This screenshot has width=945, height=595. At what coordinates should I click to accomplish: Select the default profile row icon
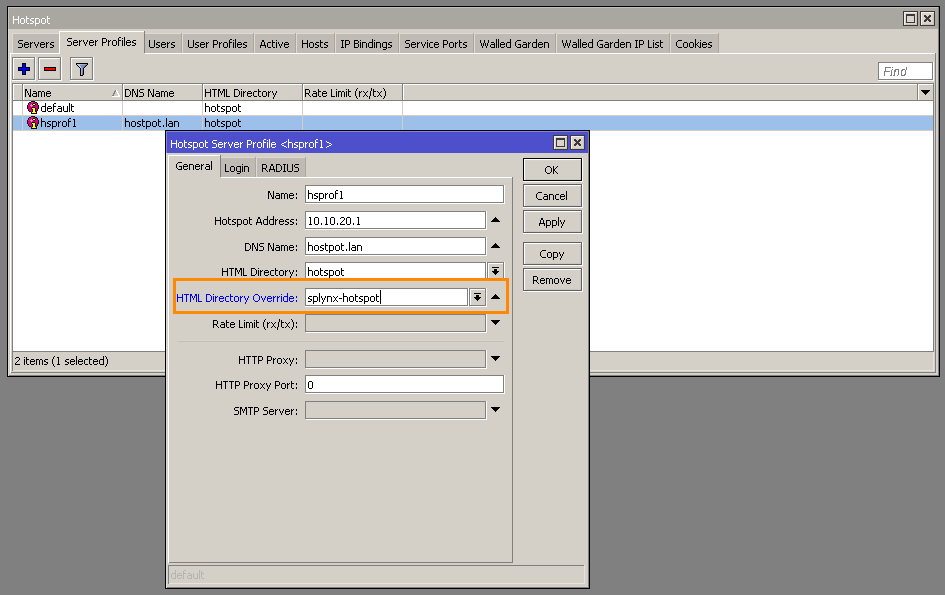pyautogui.click(x=33, y=108)
